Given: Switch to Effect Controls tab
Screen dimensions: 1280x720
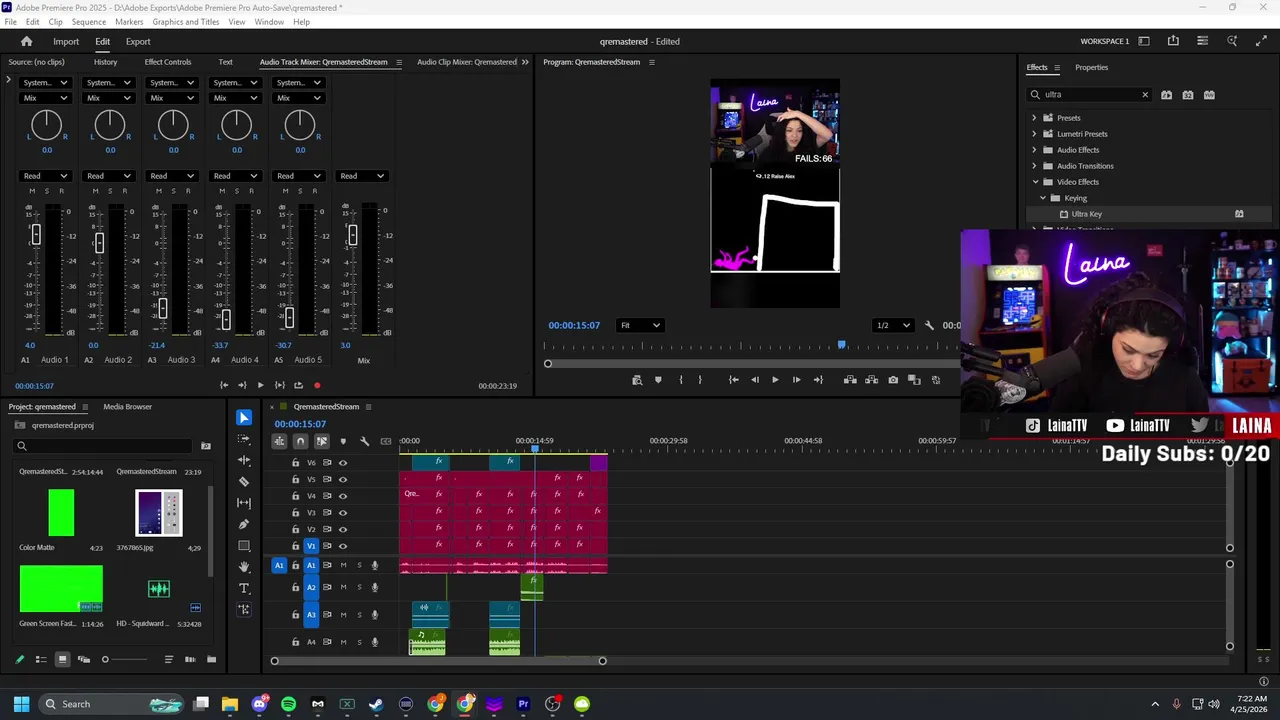Looking at the screenshot, I should (x=168, y=62).
